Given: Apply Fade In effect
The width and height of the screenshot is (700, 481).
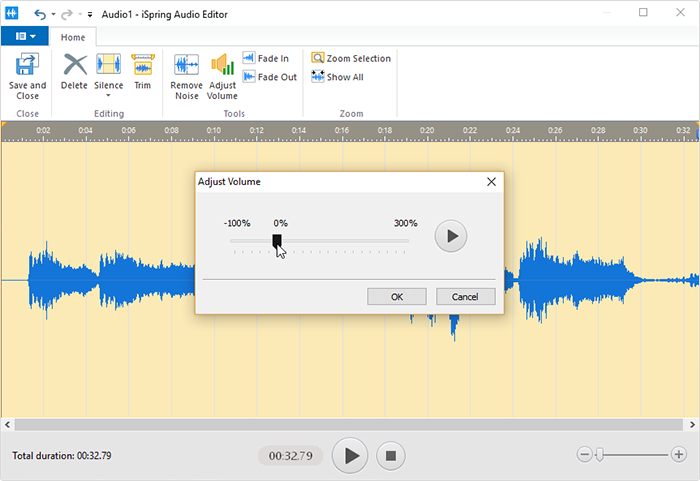Looking at the screenshot, I should click(x=266, y=58).
